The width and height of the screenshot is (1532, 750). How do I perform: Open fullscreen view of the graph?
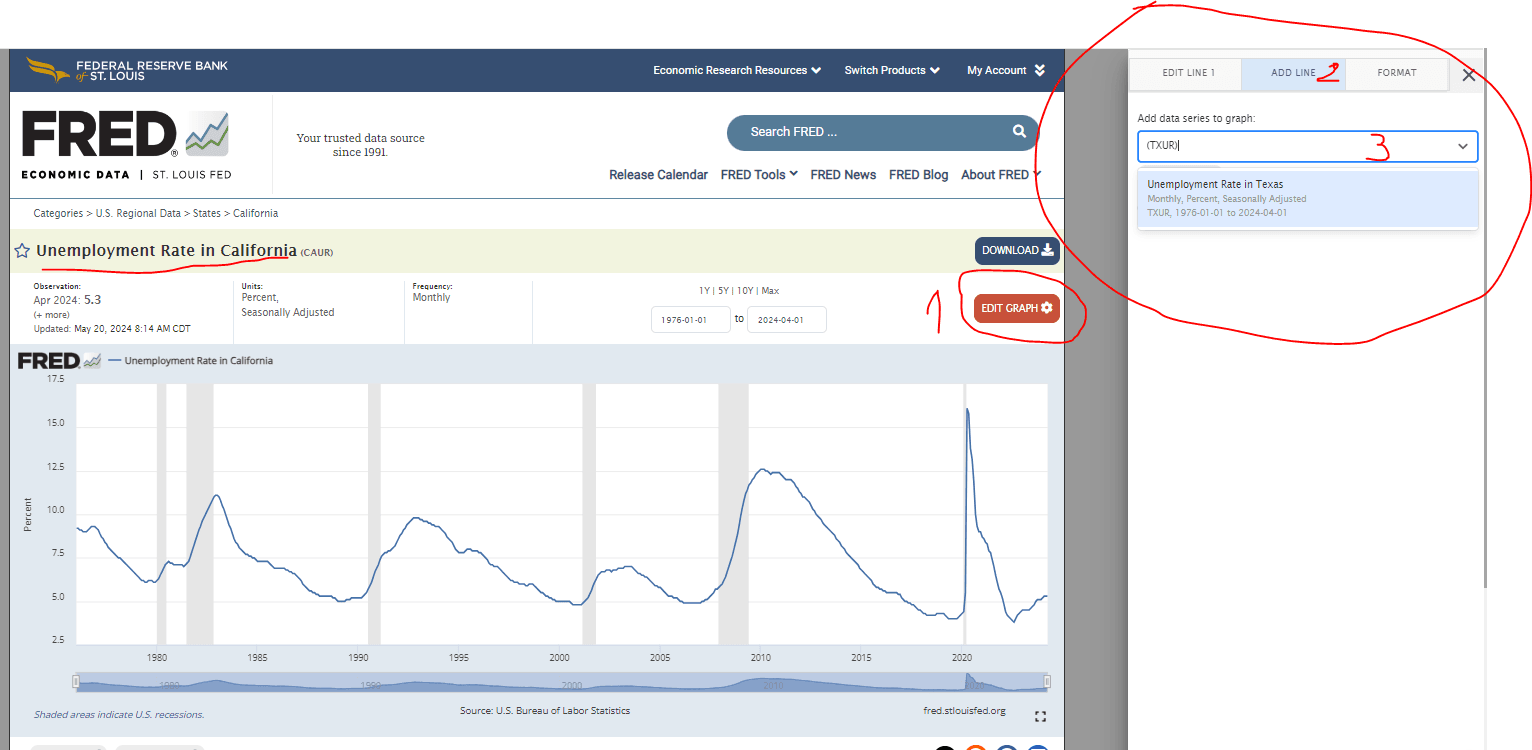click(1040, 716)
